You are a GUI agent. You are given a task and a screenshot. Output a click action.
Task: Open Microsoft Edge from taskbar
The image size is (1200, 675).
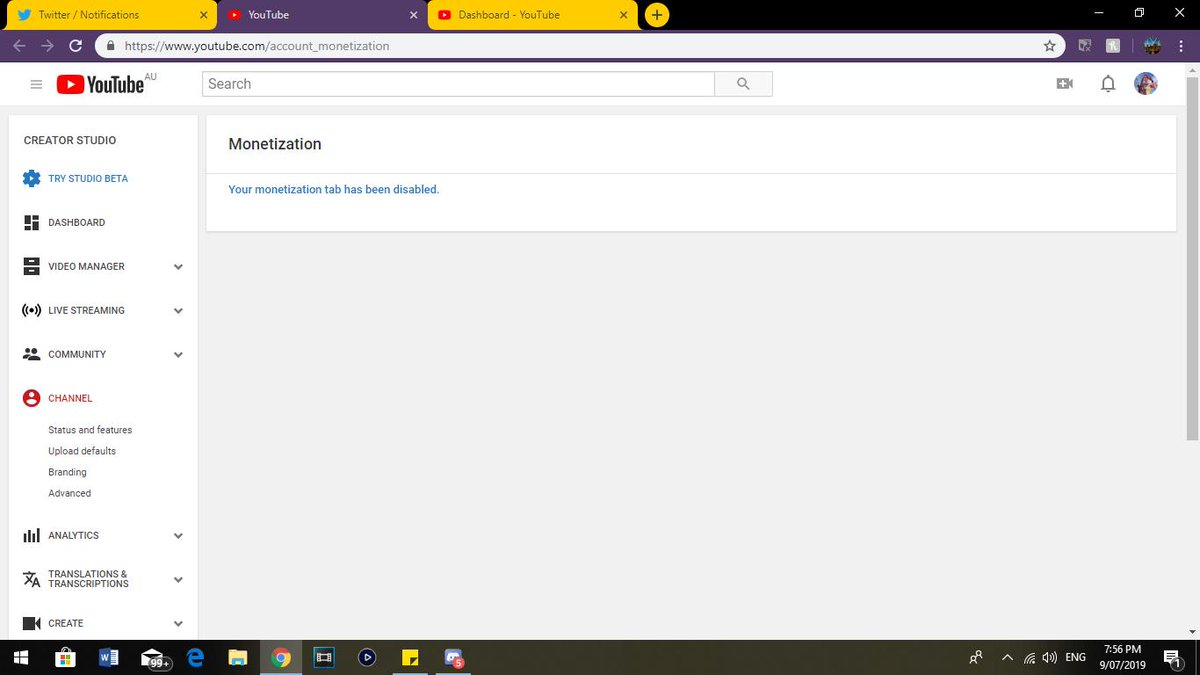pos(195,657)
